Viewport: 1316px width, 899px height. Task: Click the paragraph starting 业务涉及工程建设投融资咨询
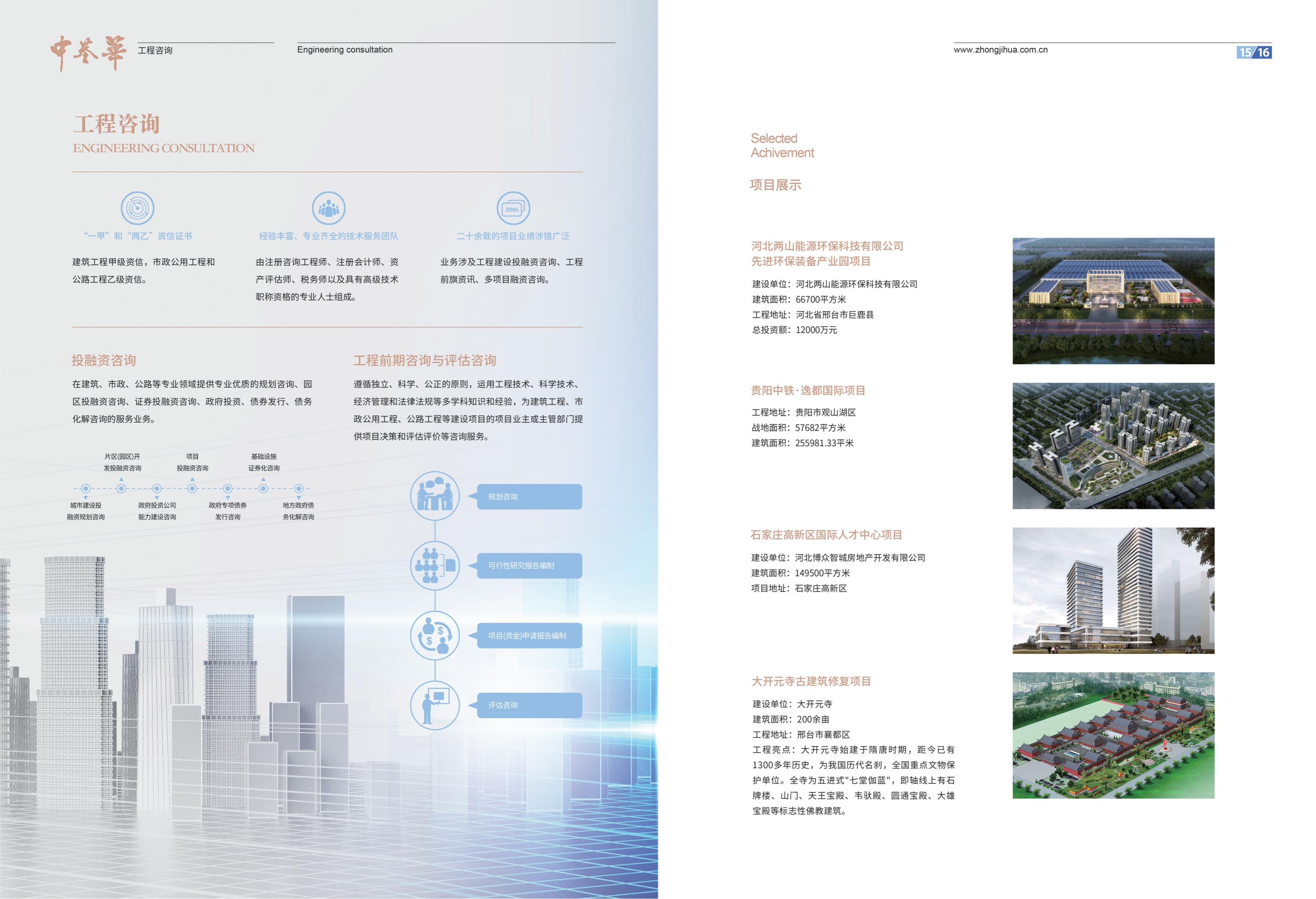(x=512, y=271)
